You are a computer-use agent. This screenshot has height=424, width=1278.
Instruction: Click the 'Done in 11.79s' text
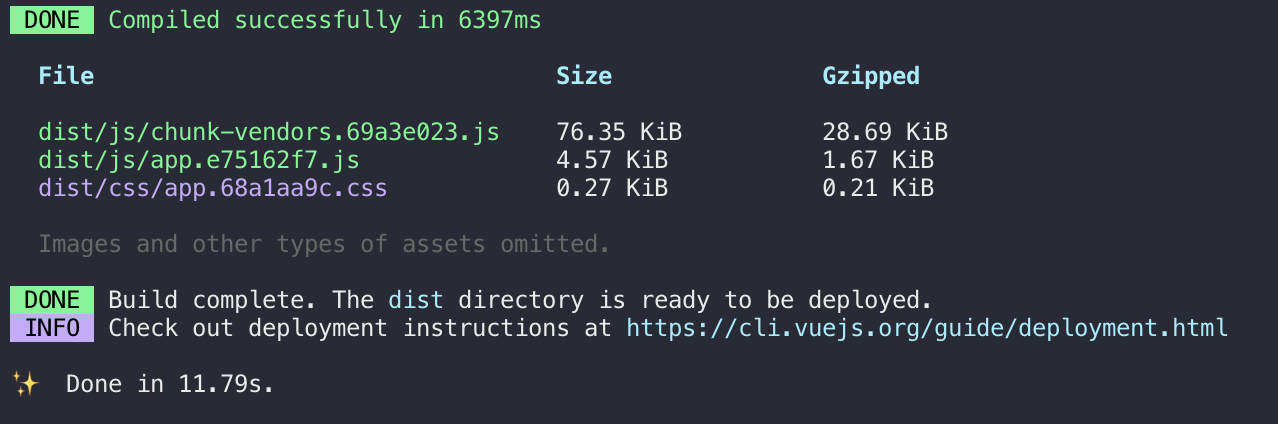click(x=170, y=384)
